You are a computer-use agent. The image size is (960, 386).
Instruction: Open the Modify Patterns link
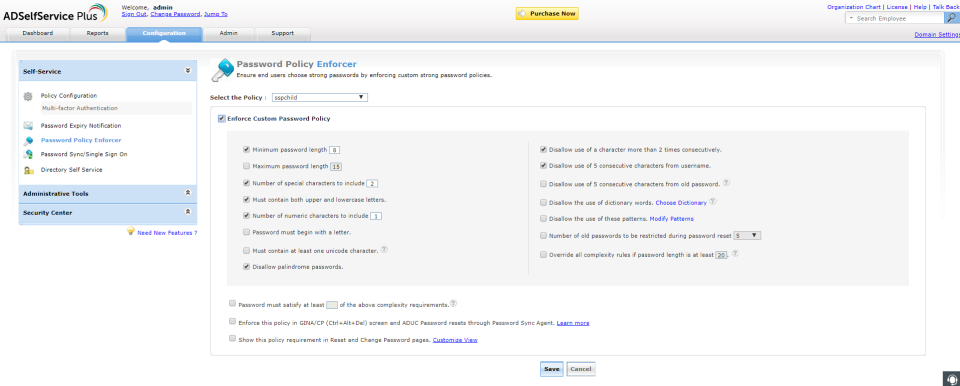coord(672,219)
